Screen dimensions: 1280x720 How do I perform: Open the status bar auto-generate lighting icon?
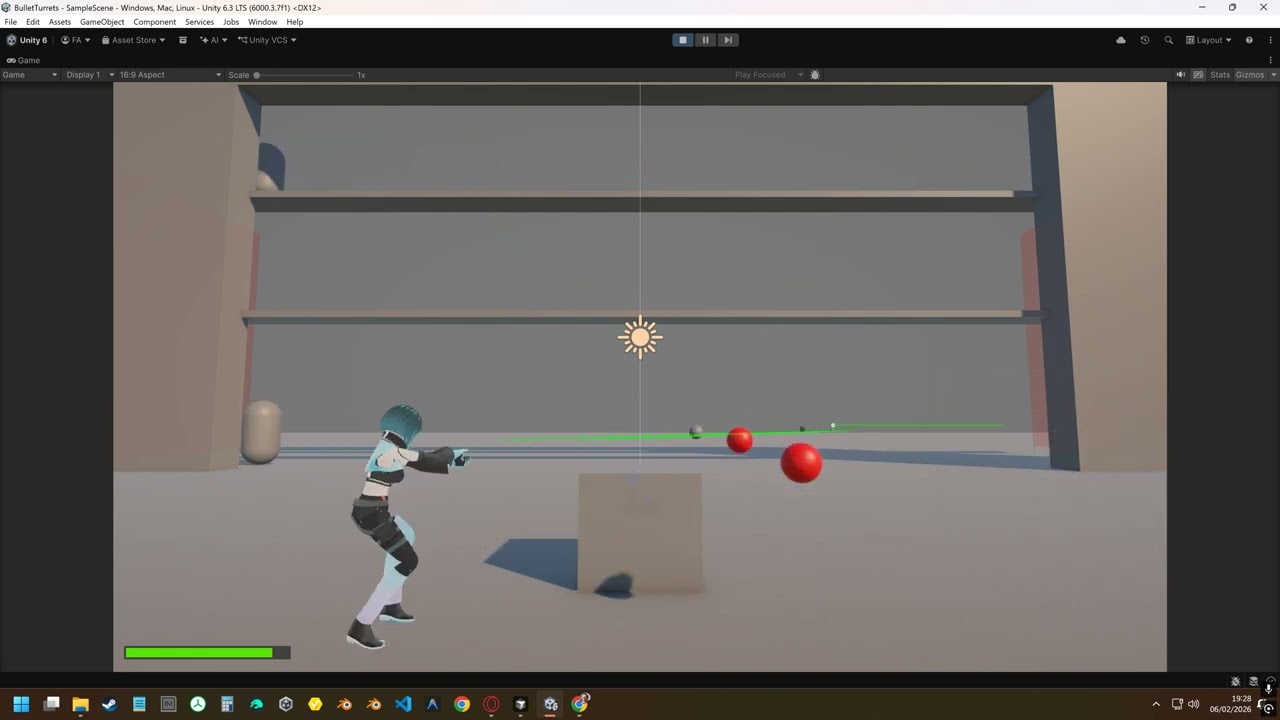click(1236, 681)
